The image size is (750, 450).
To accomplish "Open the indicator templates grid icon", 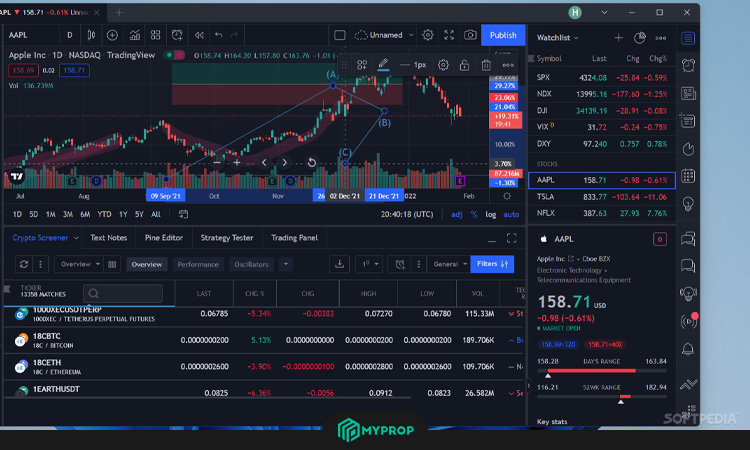I will point(155,35).
